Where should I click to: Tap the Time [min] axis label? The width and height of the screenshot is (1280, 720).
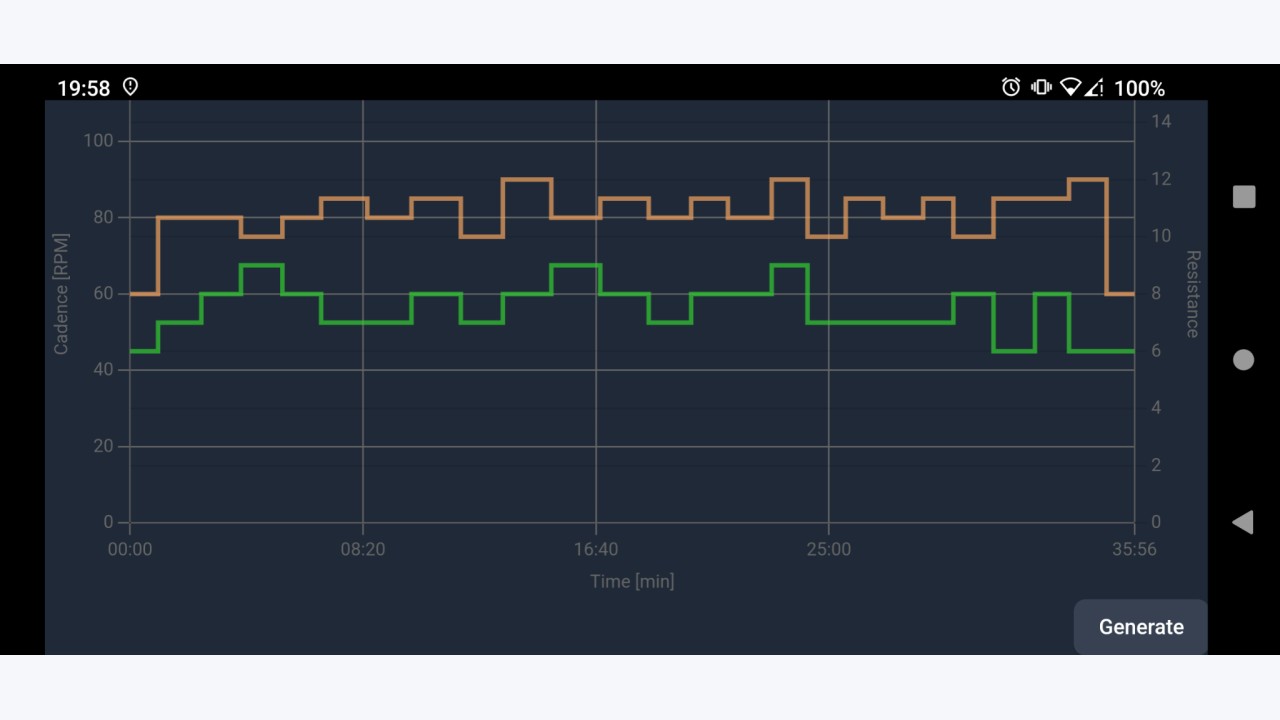pyautogui.click(x=632, y=581)
